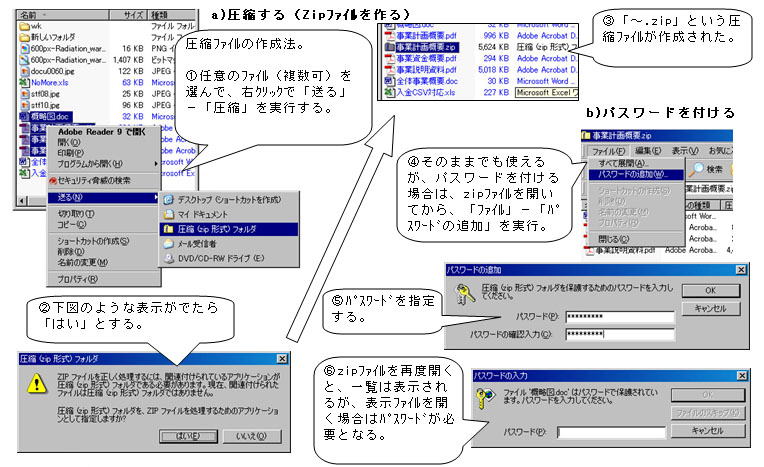Image resolution: width=764 pixels, height=467 pixels.
Task: Sort by the 名前 column header
Action: (62, 15)
